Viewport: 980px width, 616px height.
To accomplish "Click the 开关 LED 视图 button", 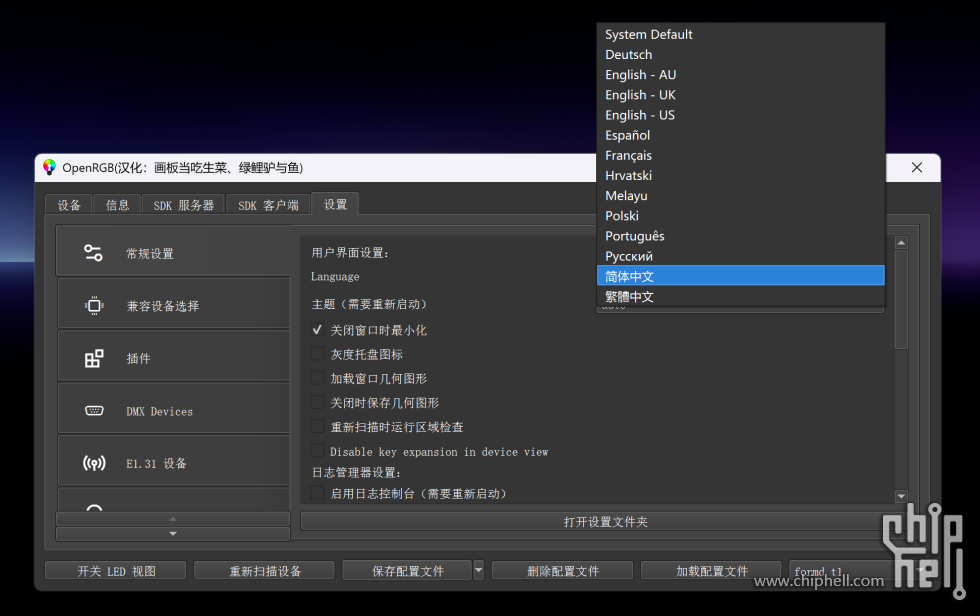I will pos(116,571).
